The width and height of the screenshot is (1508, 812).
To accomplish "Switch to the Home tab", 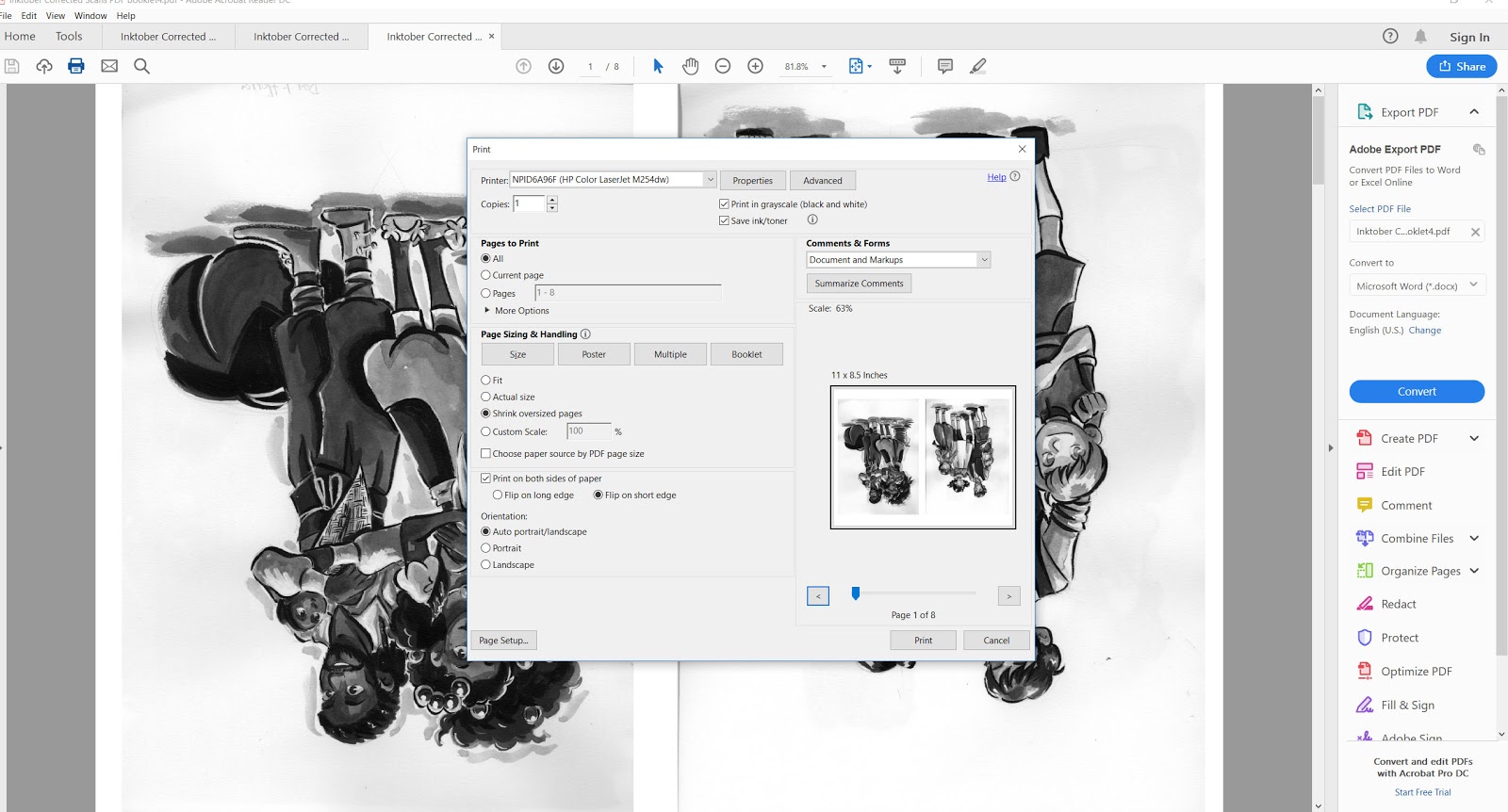I will coord(20,37).
